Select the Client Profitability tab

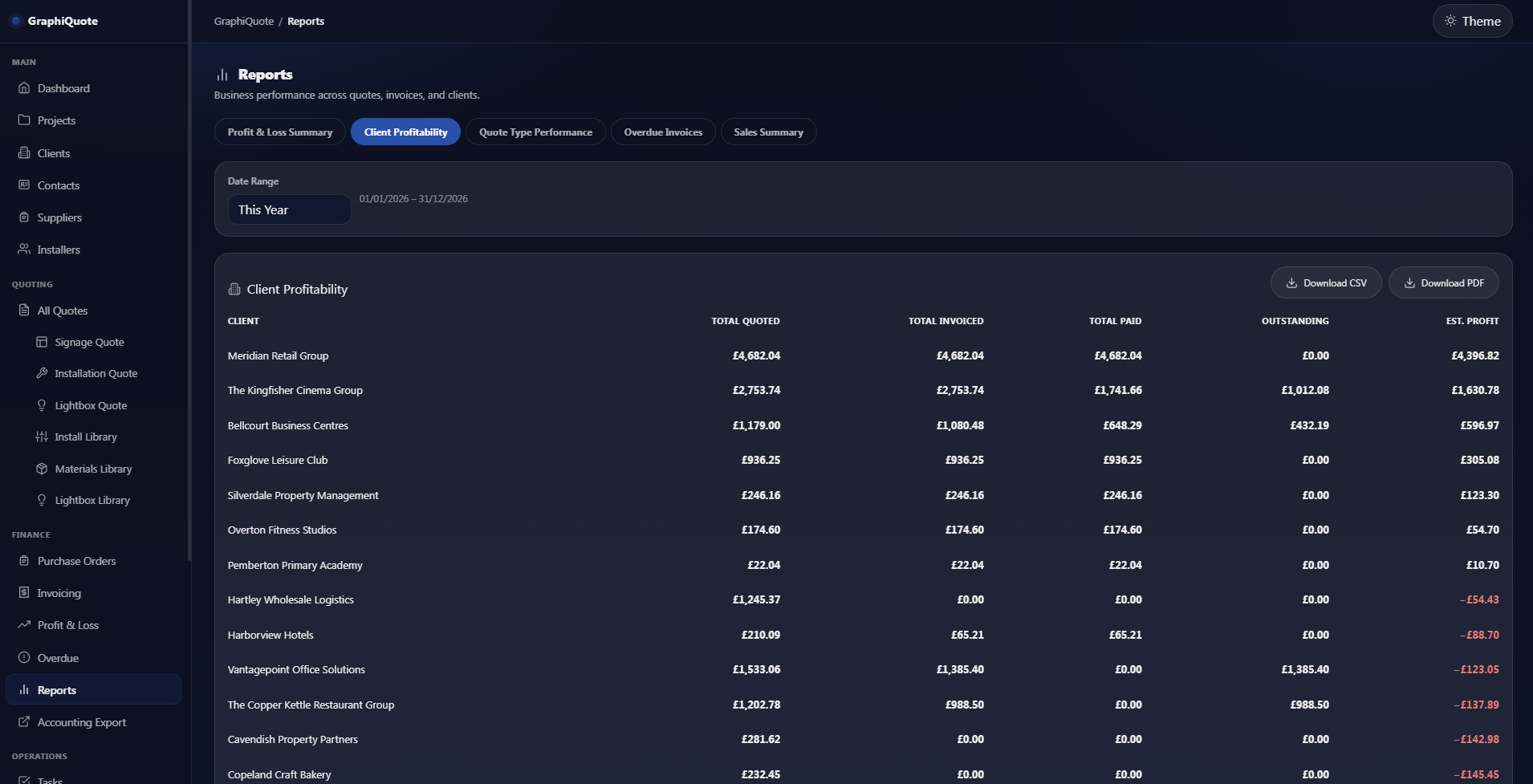tap(405, 132)
